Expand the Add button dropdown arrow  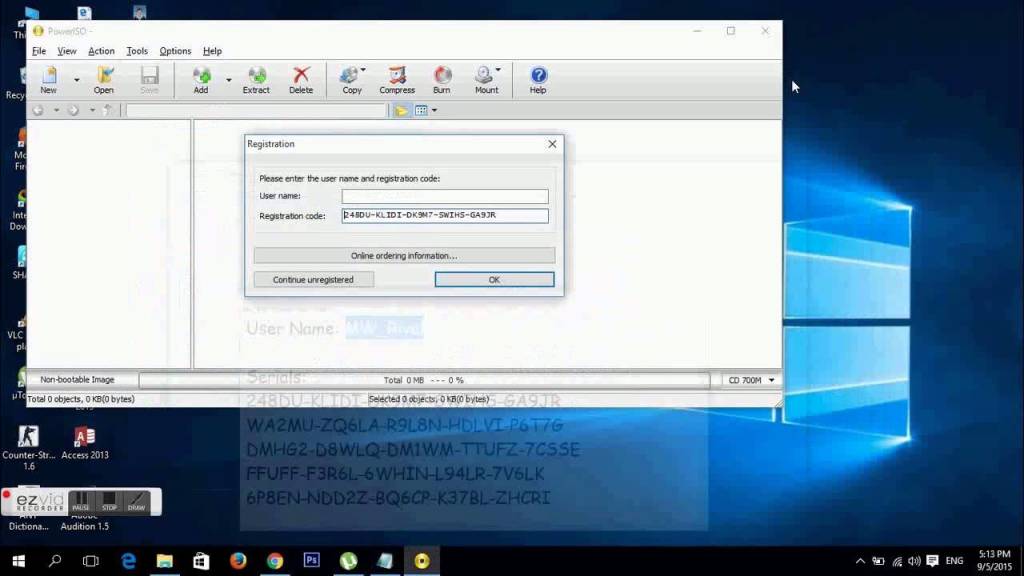click(229, 80)
